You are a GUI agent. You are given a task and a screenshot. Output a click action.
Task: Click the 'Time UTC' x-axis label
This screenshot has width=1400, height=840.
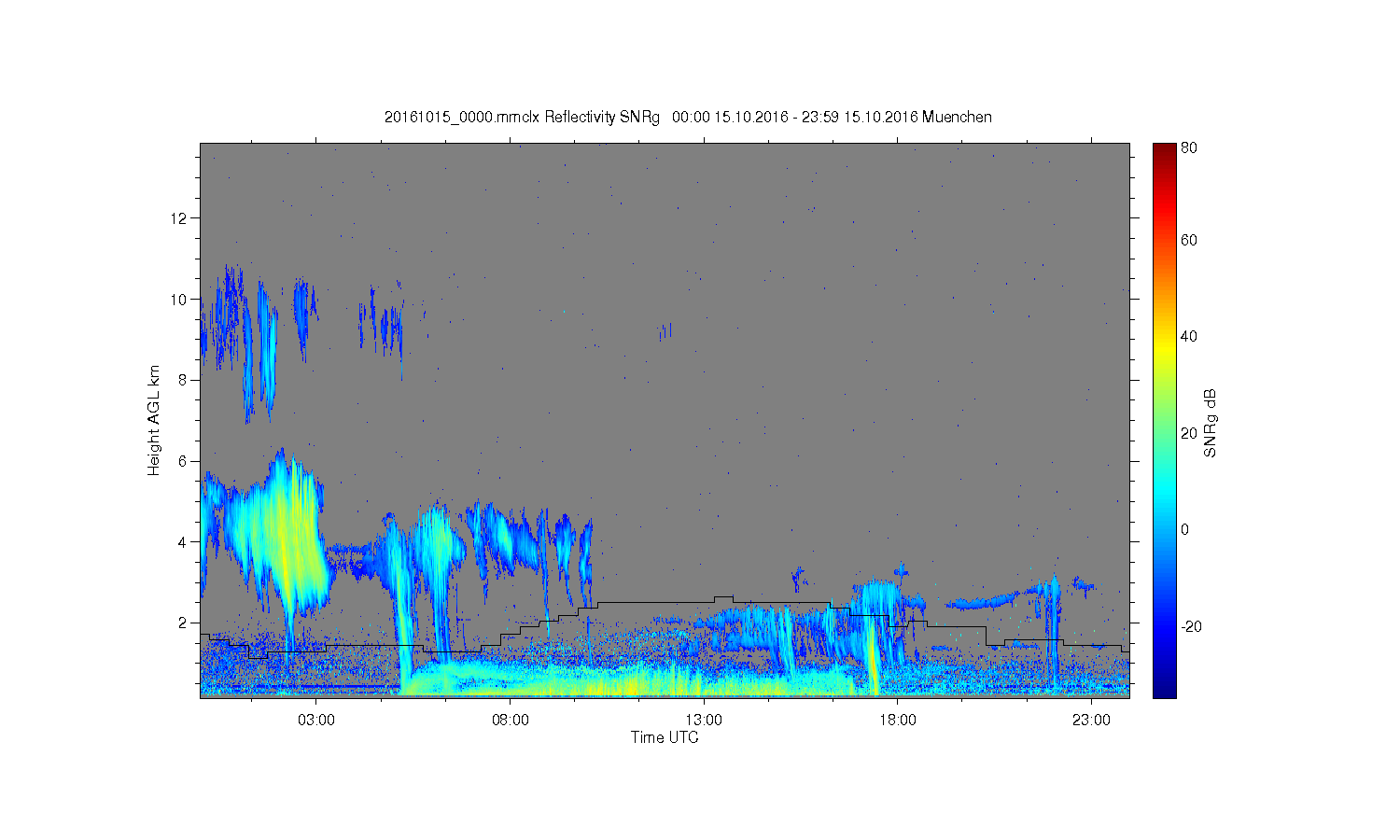tap(665, 737)
